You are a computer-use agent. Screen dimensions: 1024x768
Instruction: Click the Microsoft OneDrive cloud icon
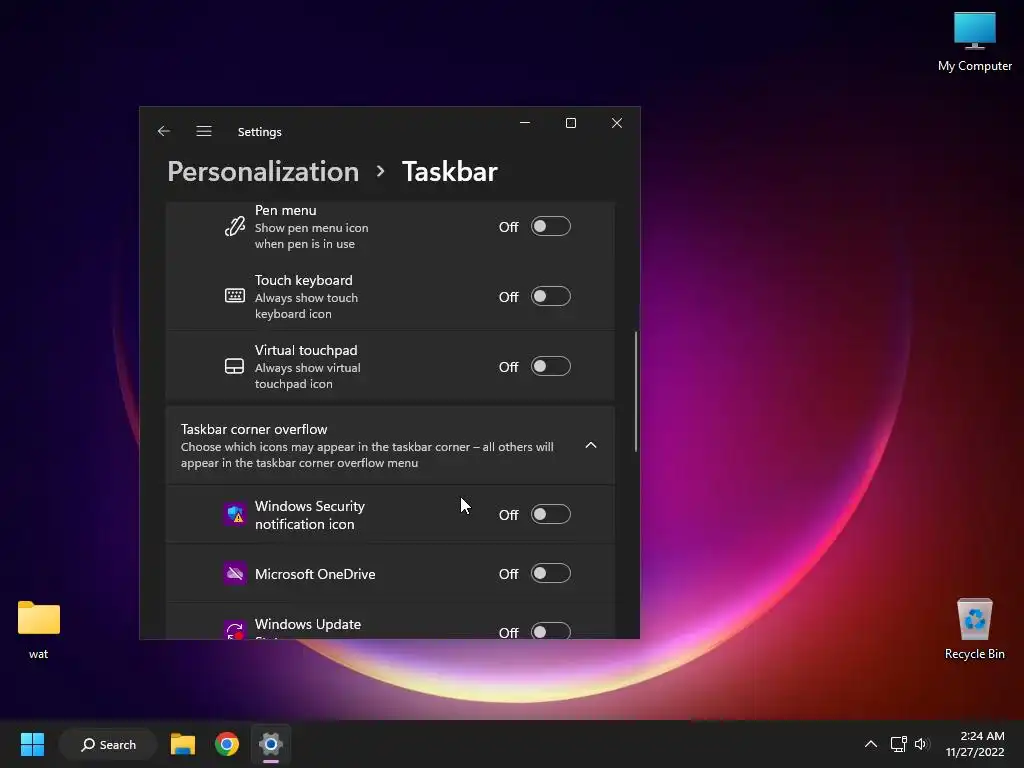pyautogui.click(x=234, y=574)
